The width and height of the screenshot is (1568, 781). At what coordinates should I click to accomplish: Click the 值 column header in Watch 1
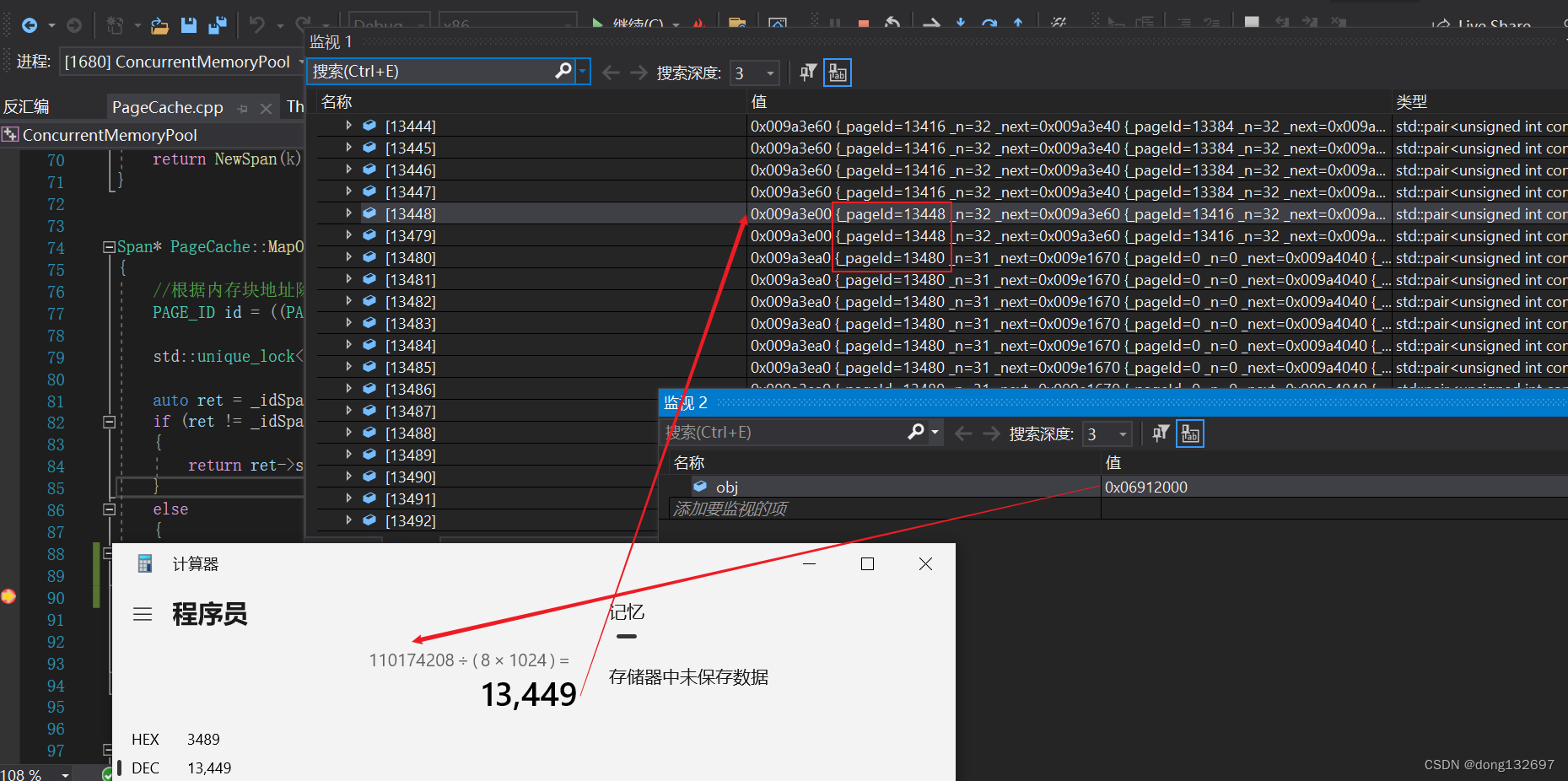click(x=759, y=102)
